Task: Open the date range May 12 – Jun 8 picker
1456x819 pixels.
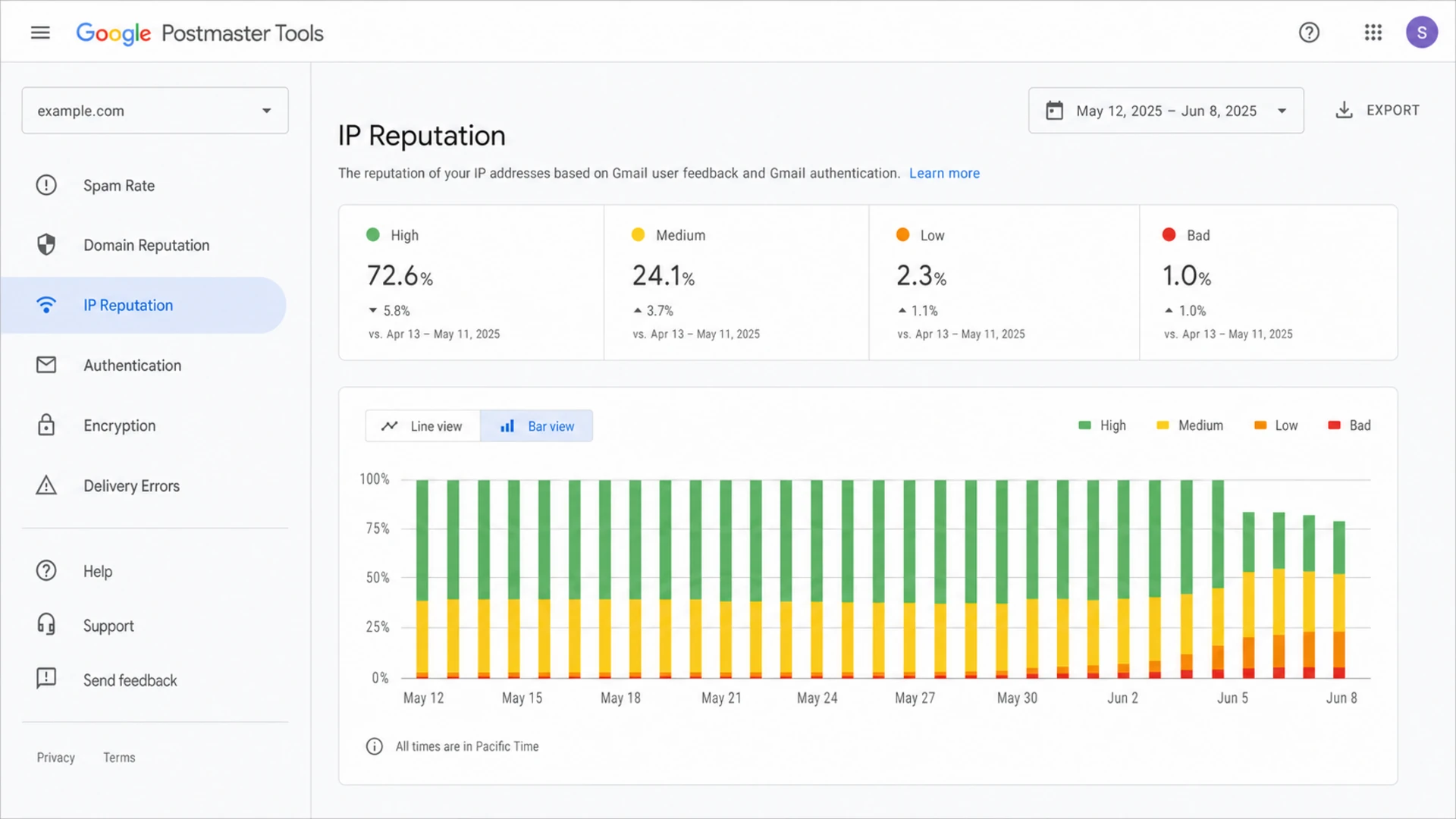Action: (x=1166, y=111)
